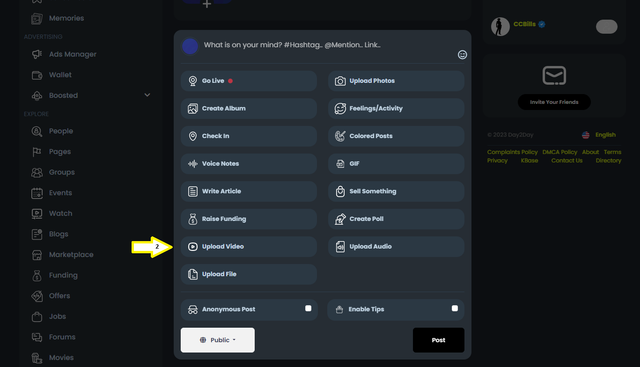Click the Movies film icon
Screen dimensions: 640x367
pos(37,358)
